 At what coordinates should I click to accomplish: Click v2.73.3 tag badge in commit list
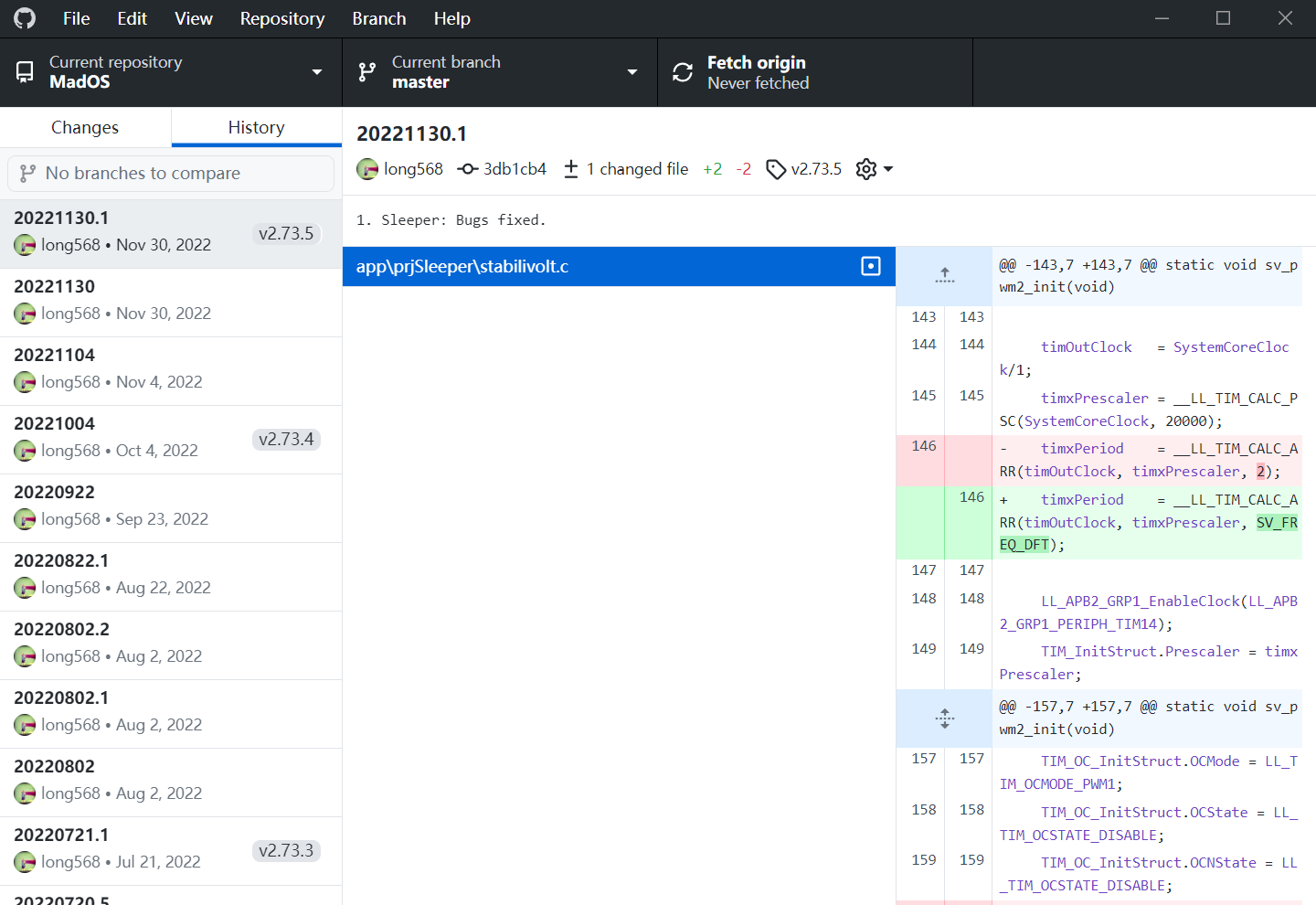tap(286, 851)
